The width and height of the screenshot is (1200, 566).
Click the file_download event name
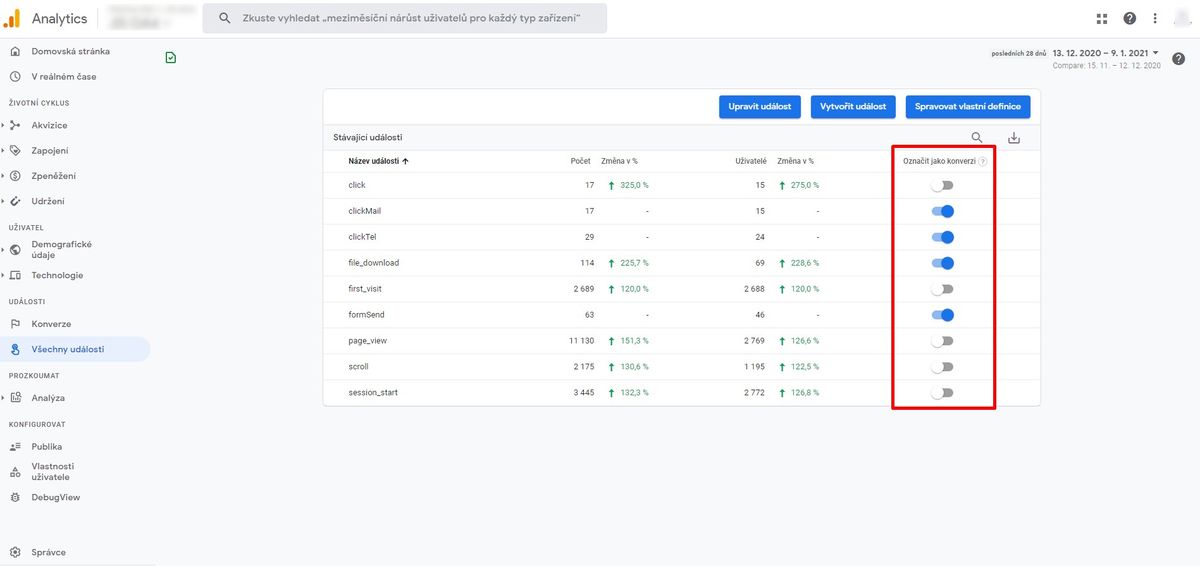tap(373, 263)
